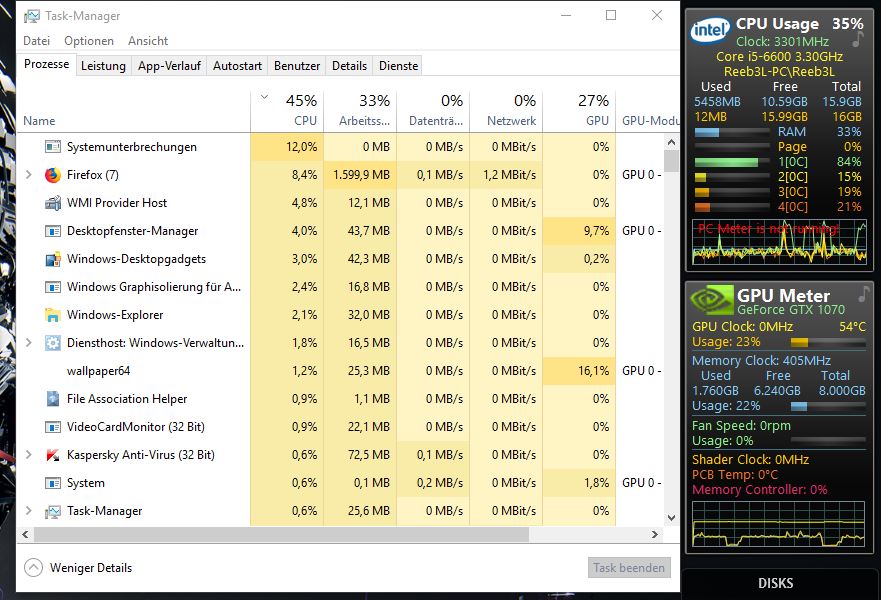Expand the Diensthost Windows-Verwaltung group
The image size is (881, 600).
coord(29,343)
